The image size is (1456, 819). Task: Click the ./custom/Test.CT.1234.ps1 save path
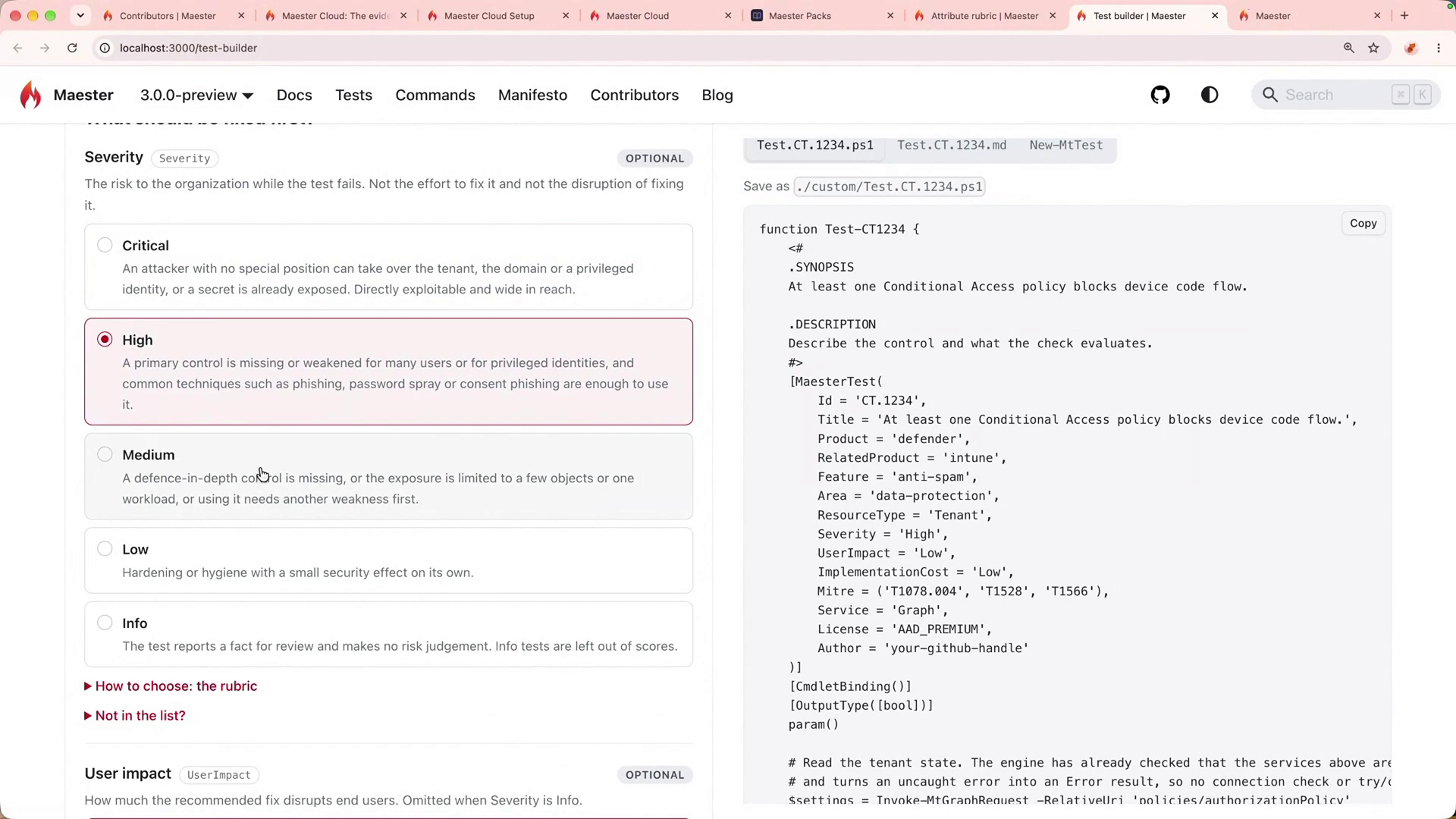889,187
